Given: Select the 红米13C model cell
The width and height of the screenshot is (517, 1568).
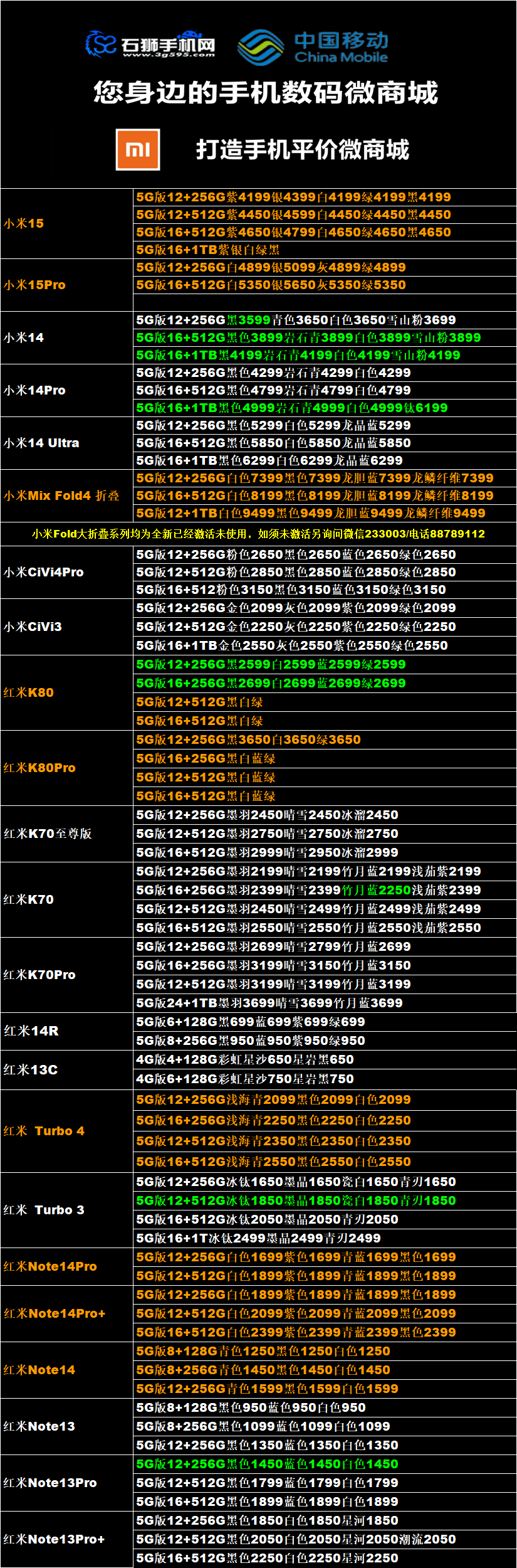Looking at the screenshot, I should coord(67,1069).
